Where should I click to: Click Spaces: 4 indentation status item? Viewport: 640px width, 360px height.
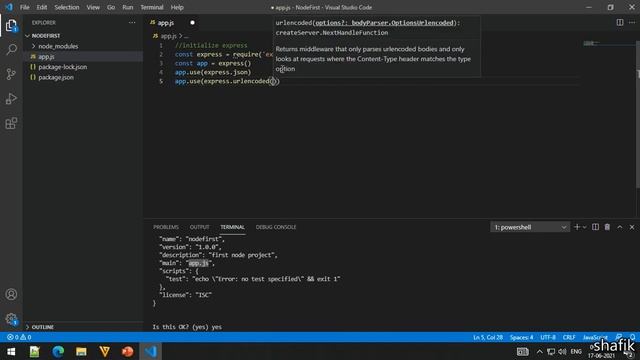521,337
